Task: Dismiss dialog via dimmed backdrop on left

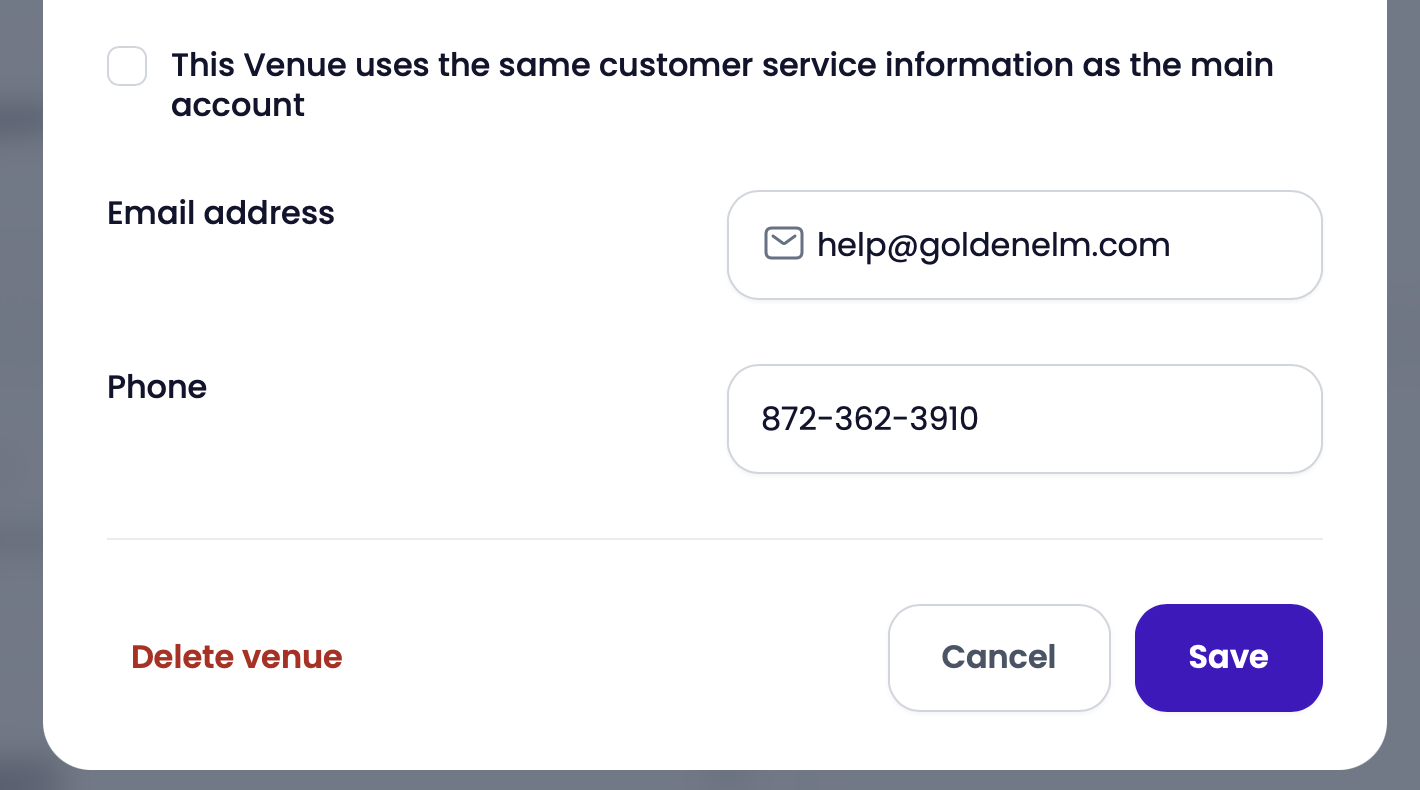Action: point(20,400)
